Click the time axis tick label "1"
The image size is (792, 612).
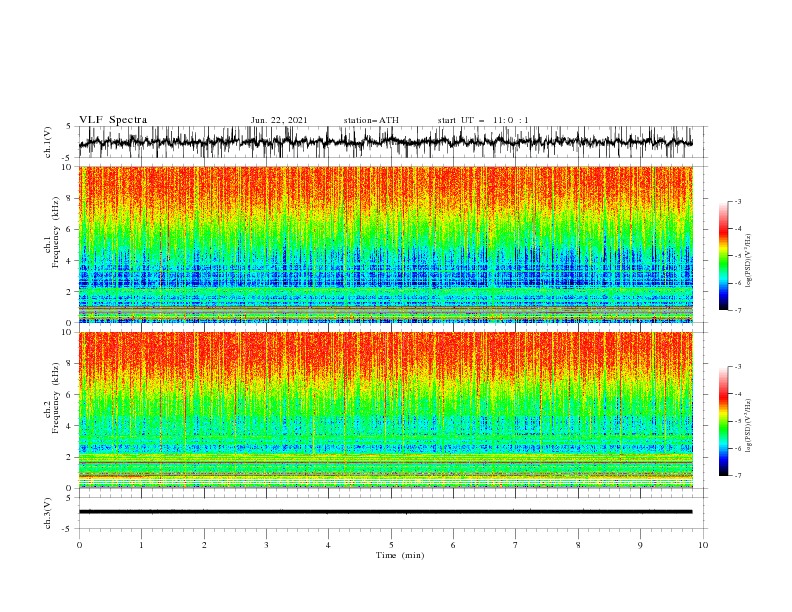pos(141,545)
